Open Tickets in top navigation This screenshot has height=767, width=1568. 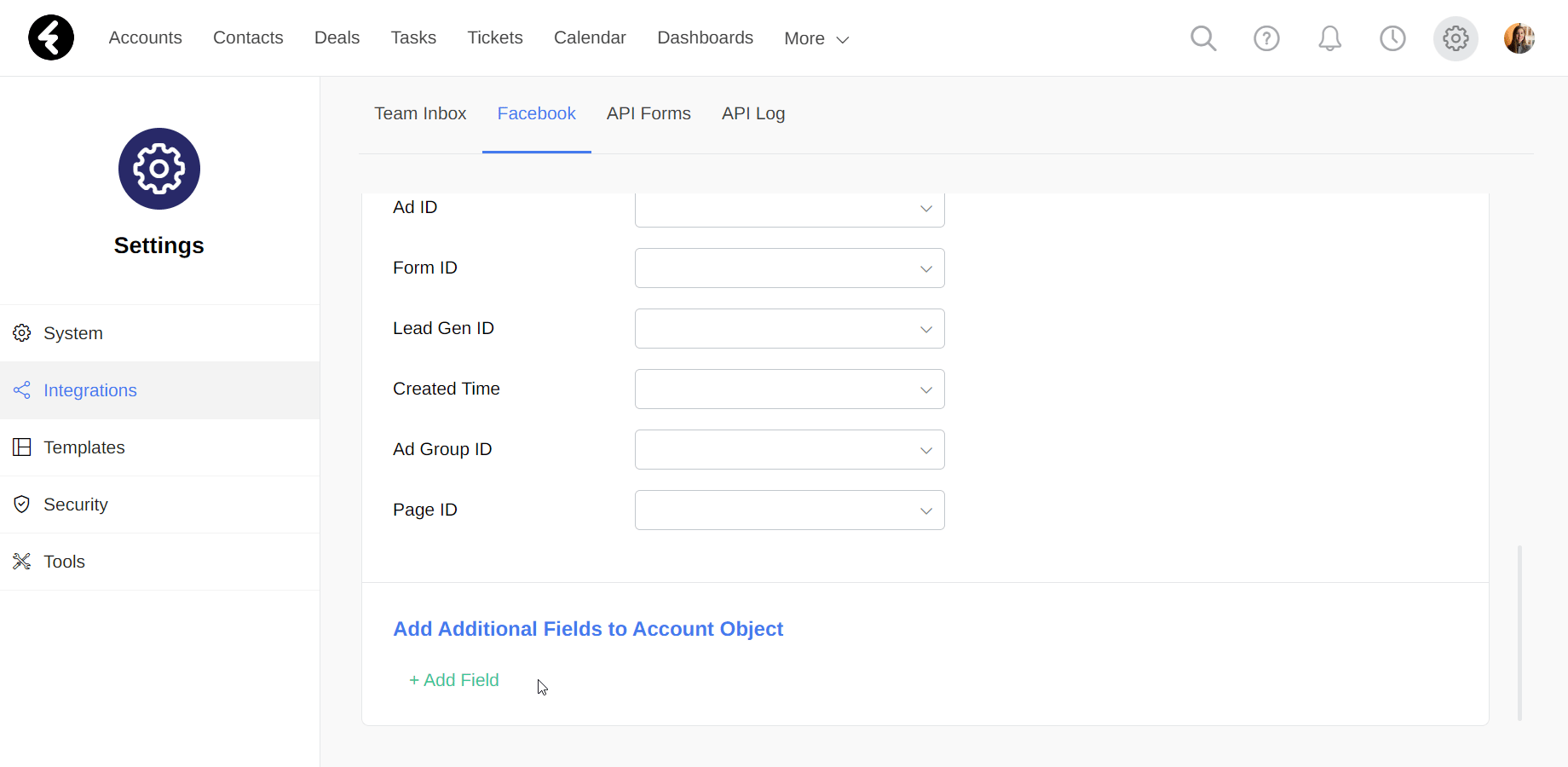(x=495, y=37)
